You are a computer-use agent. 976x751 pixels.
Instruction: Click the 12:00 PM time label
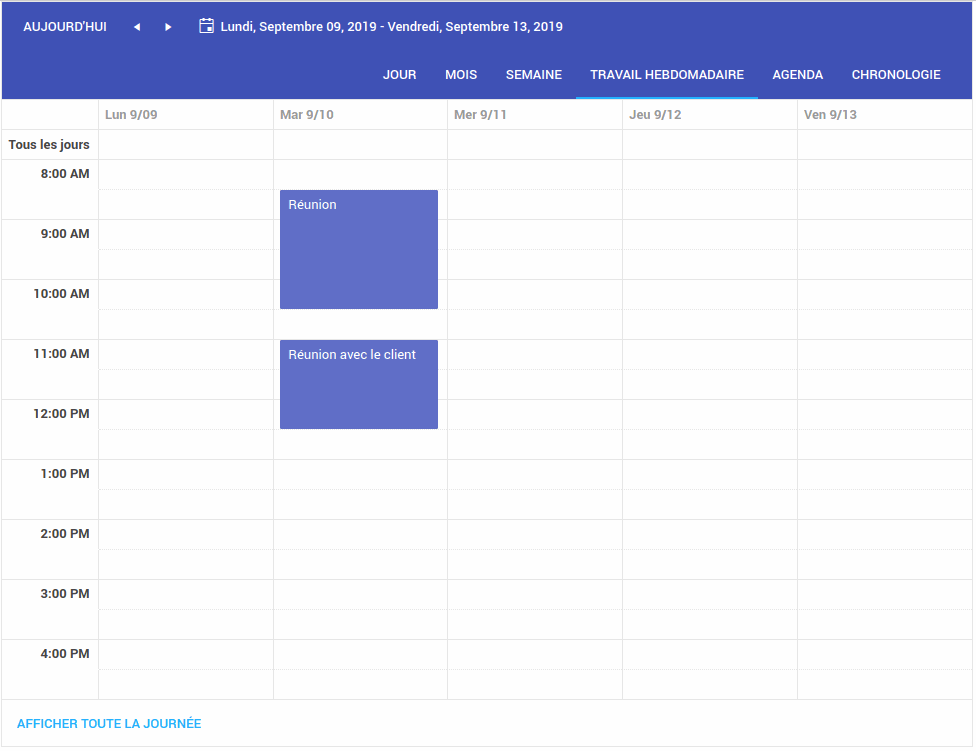click(62, 414)
